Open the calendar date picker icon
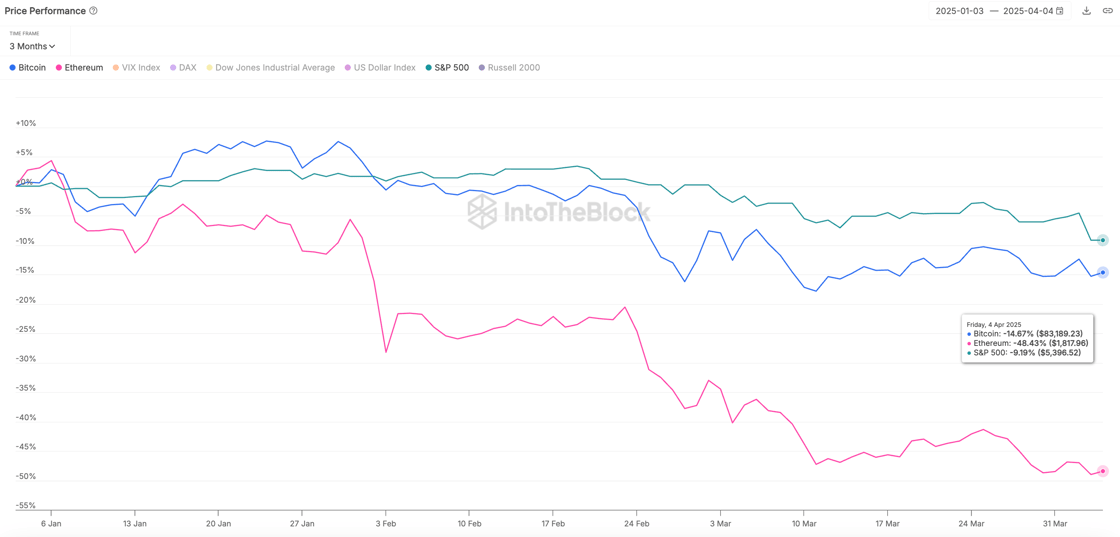The height and width of the screenshot is (537, 1120). (x=1060, y=11)
